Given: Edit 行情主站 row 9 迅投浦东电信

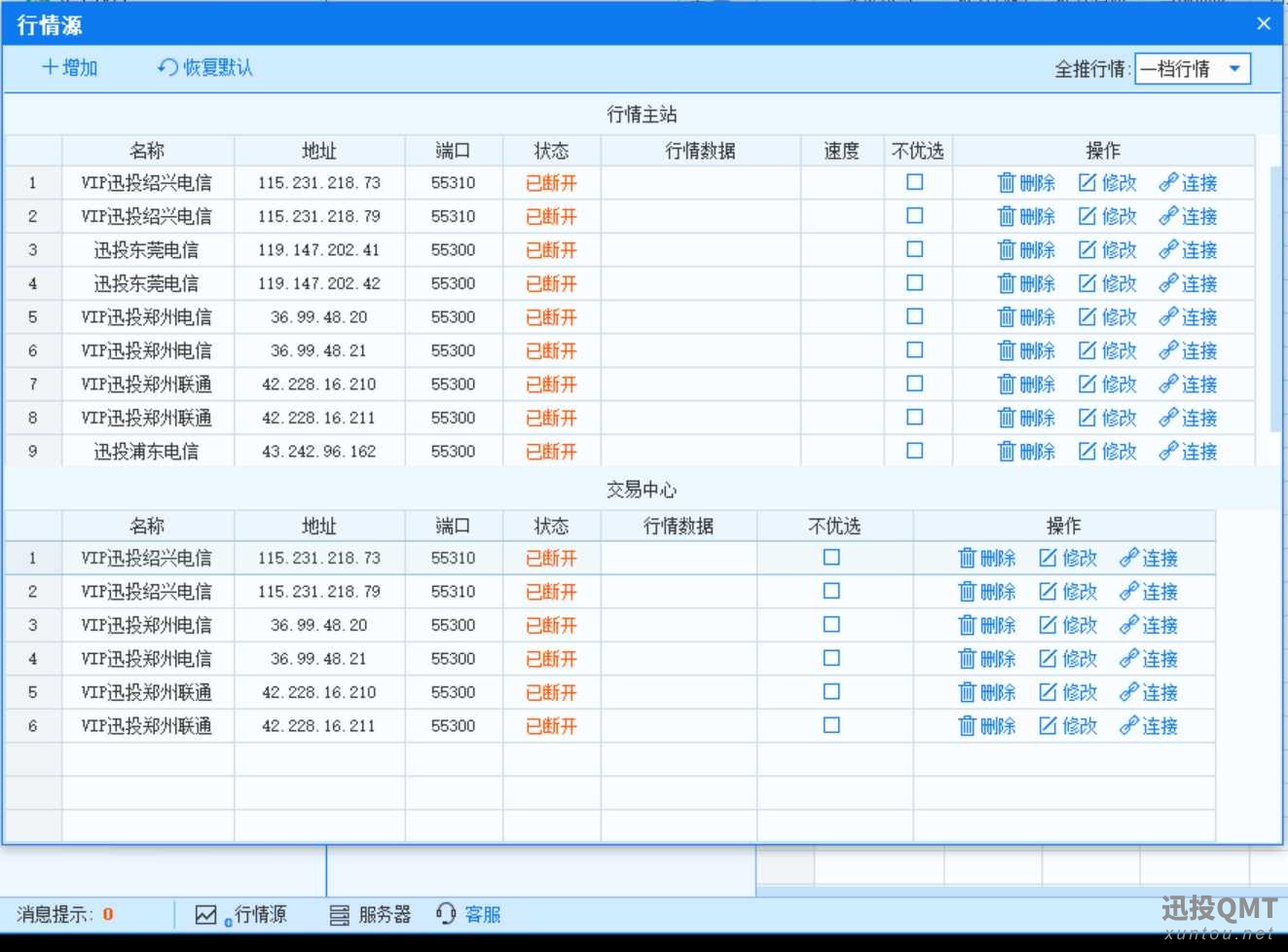Looking at the screenshot, I should (x=1108, y=452).
